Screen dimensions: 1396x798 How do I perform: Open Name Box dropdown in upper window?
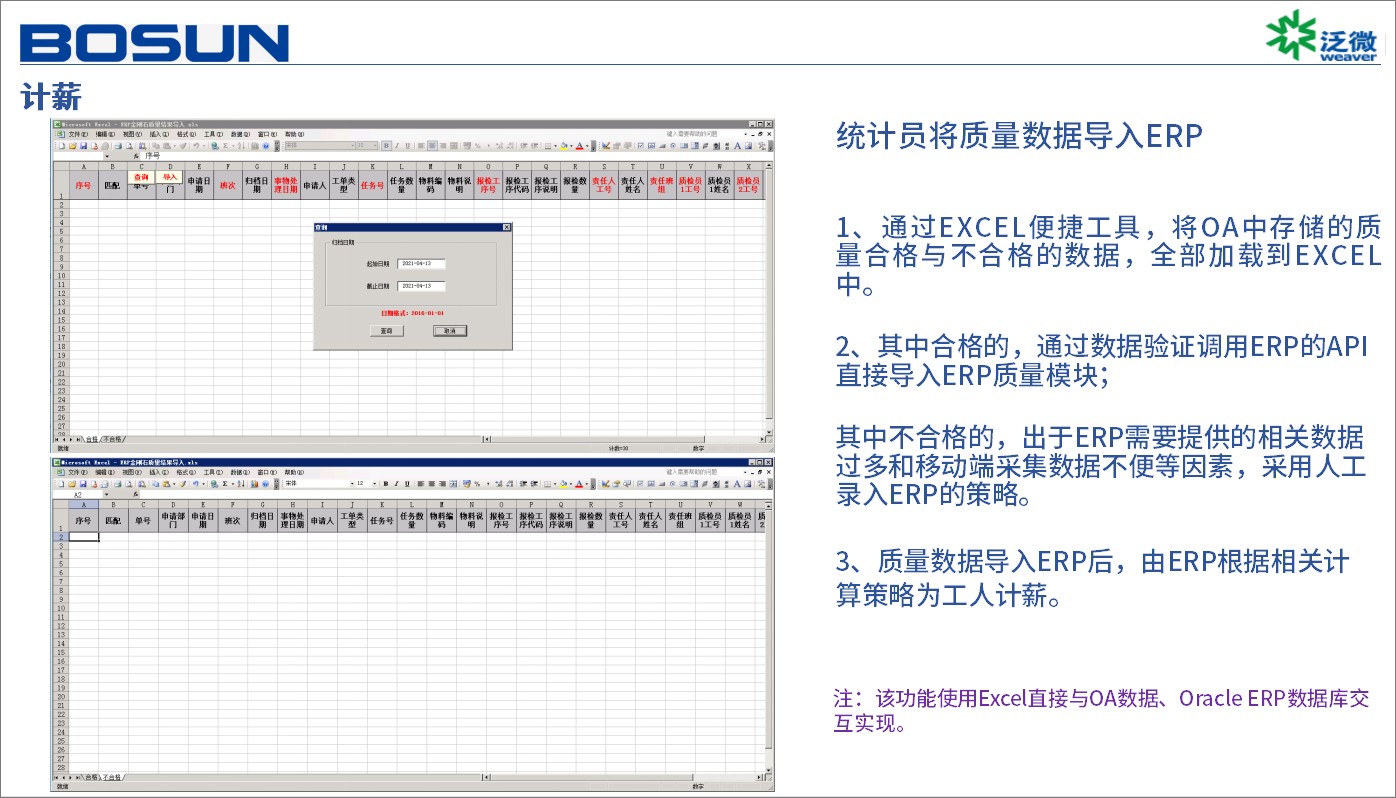pos(107,157)
